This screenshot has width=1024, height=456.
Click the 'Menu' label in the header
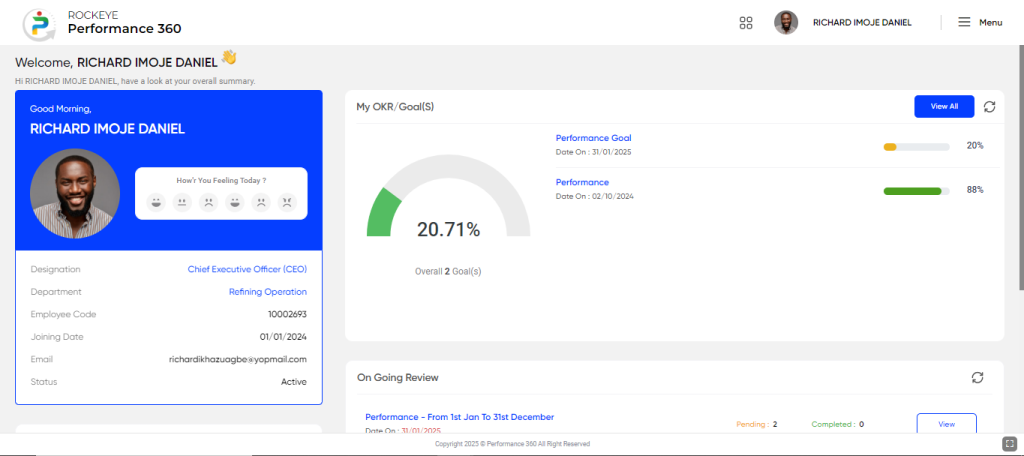point(990,23)
